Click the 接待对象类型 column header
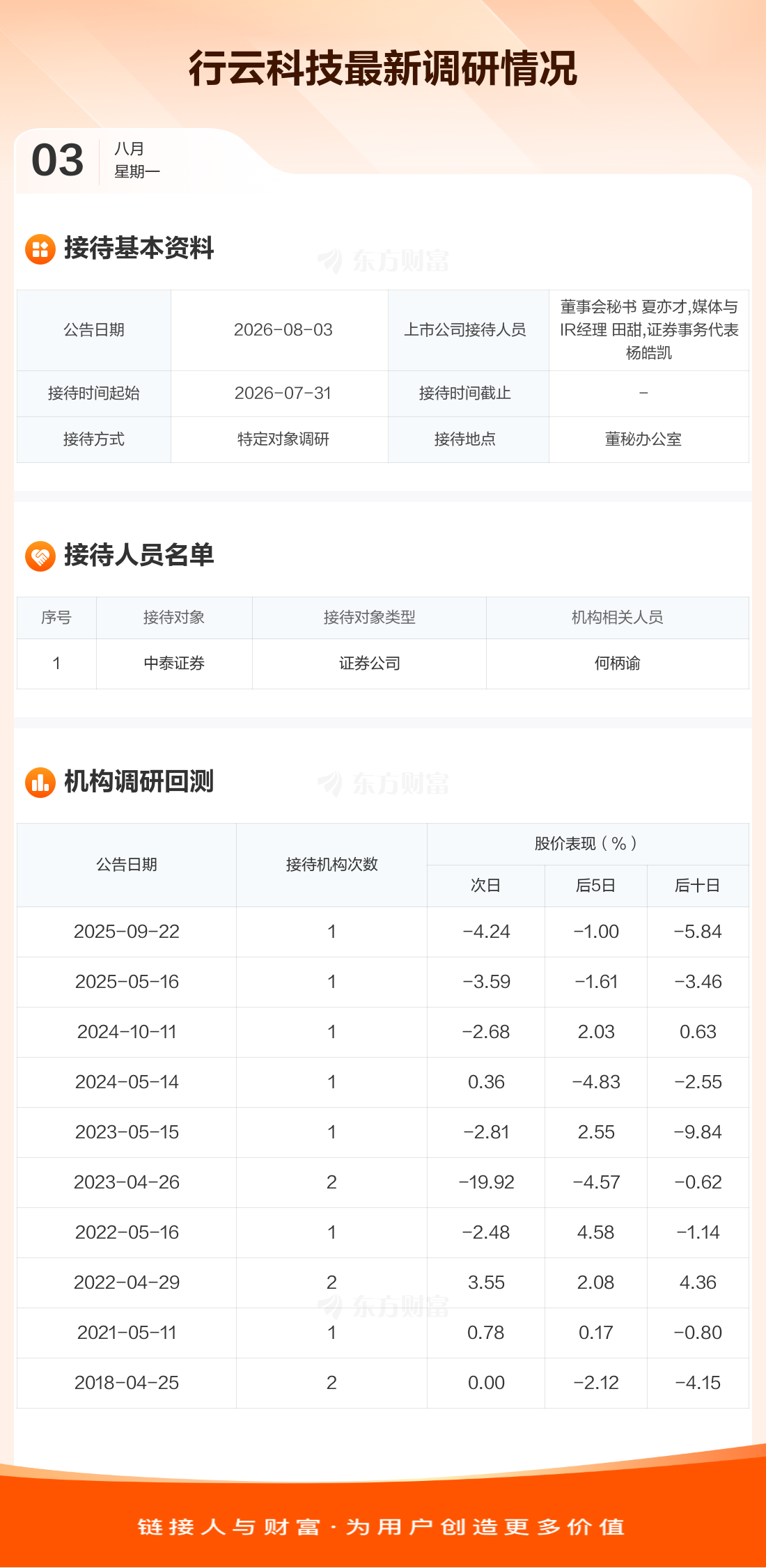 [x=370, y=618]
